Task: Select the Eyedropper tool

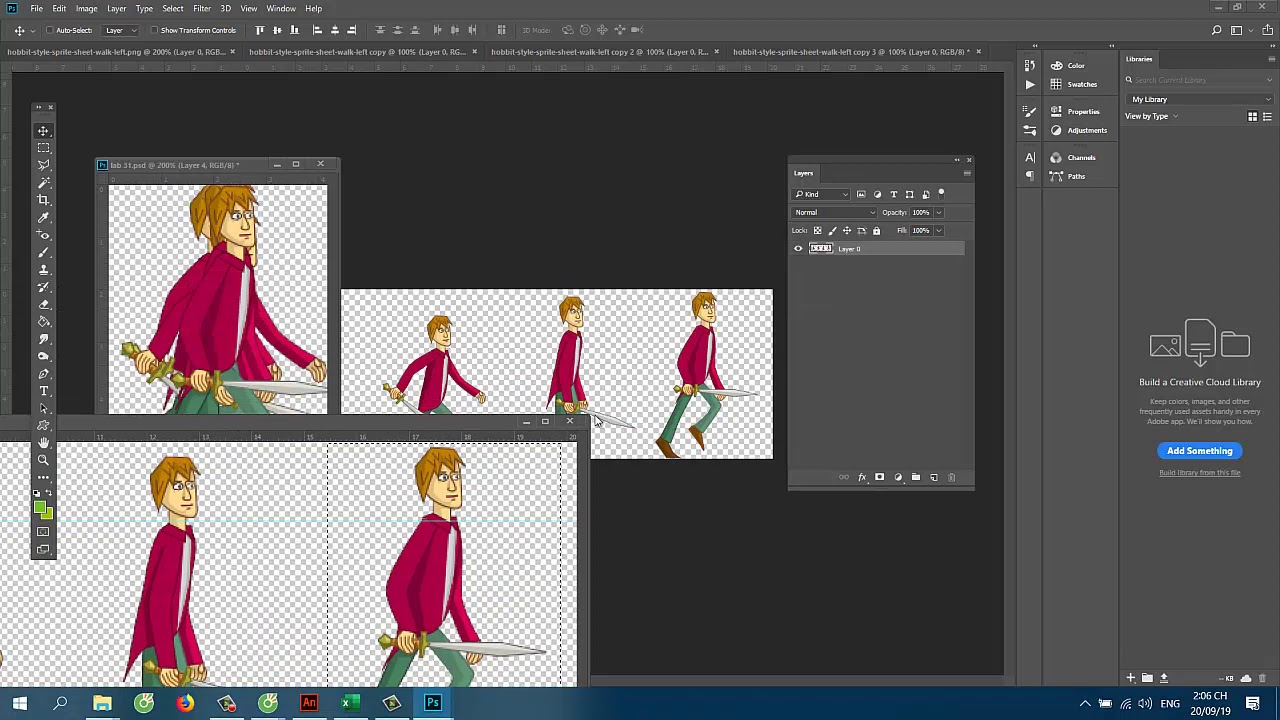Action: (43, 217)
